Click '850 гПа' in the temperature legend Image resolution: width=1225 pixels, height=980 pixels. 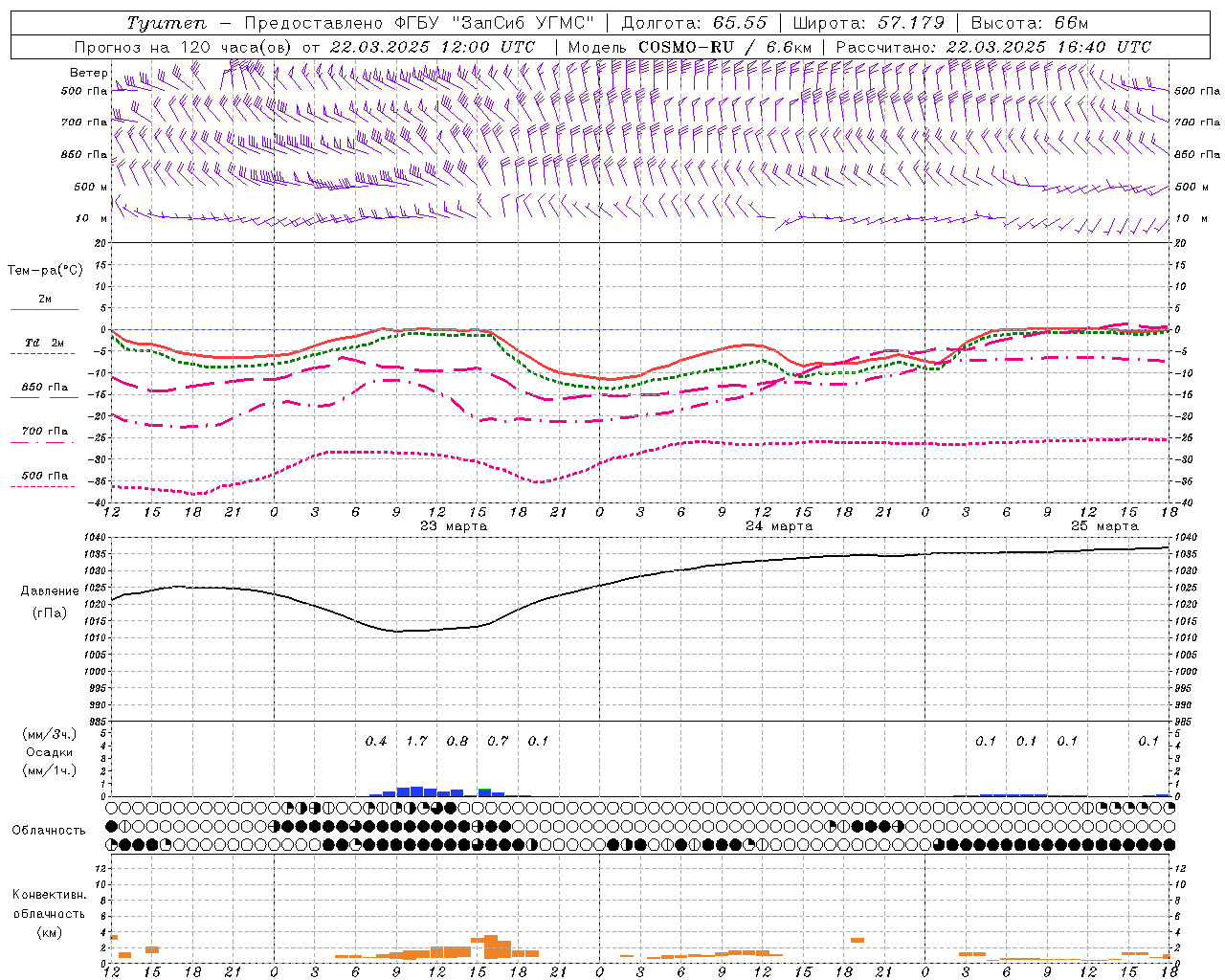pyautogui.click(x=44, y=388)
